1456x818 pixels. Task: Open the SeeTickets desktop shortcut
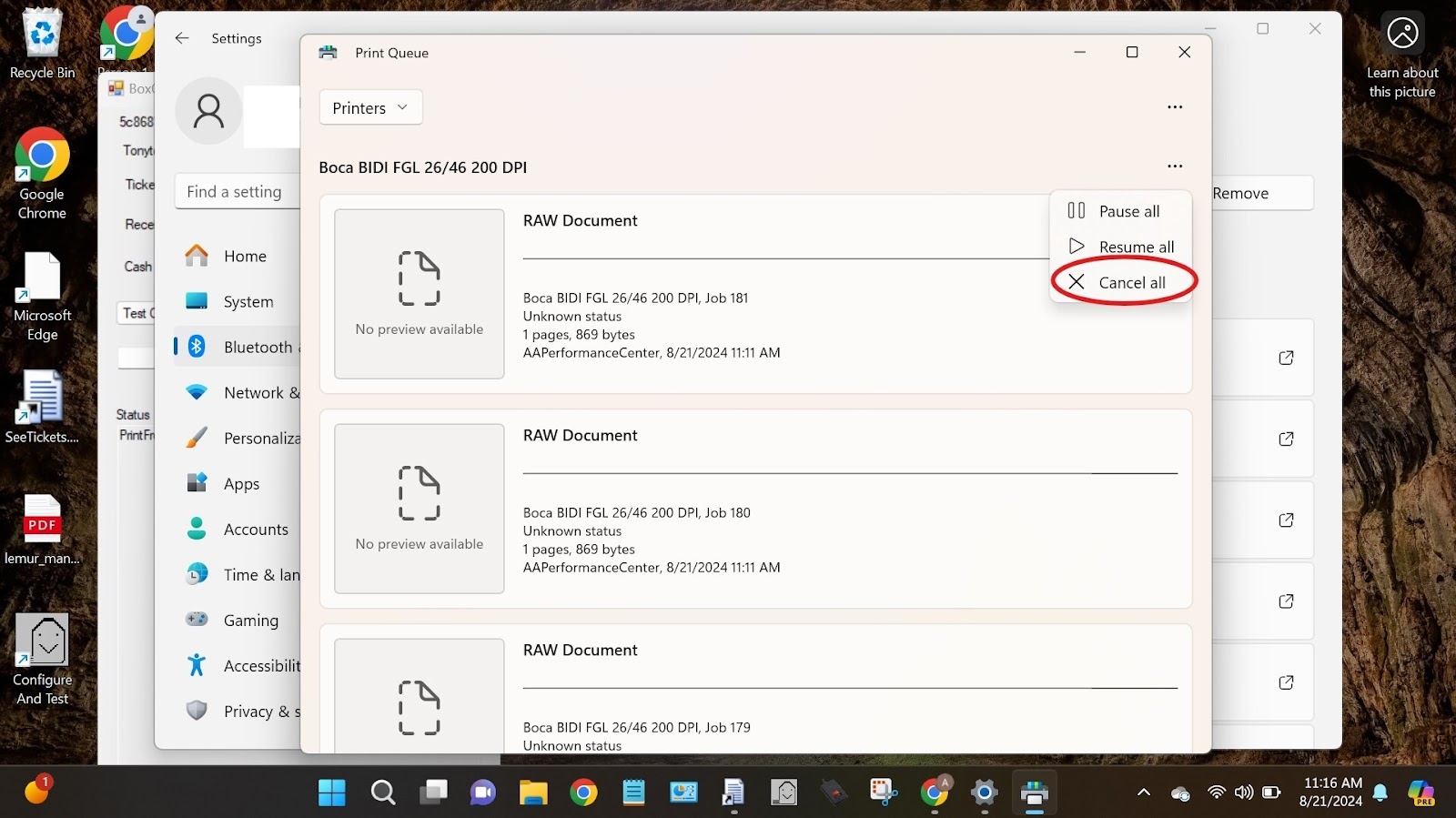coord(42,407)
